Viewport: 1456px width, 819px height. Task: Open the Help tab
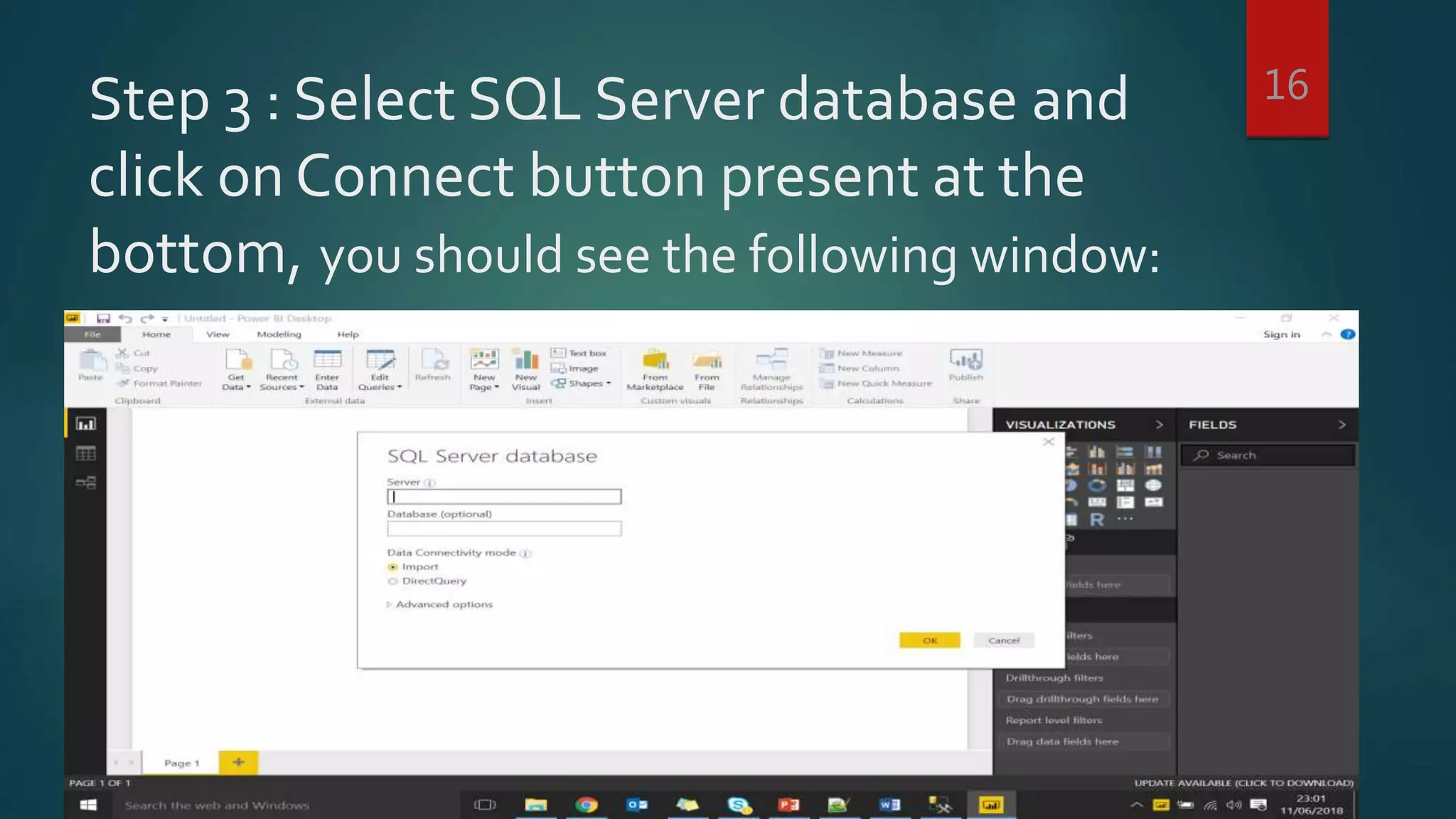pyautogui.click(x=348, y=334)
